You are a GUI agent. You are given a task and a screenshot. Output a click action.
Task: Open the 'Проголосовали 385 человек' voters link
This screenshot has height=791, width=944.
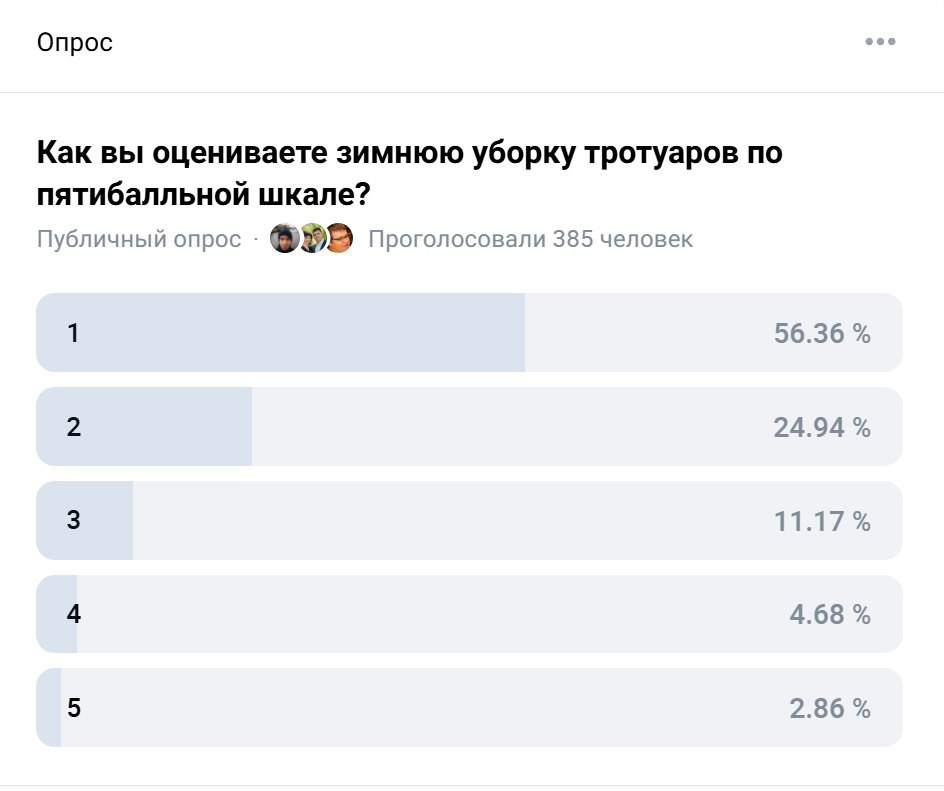coord(531,238)
